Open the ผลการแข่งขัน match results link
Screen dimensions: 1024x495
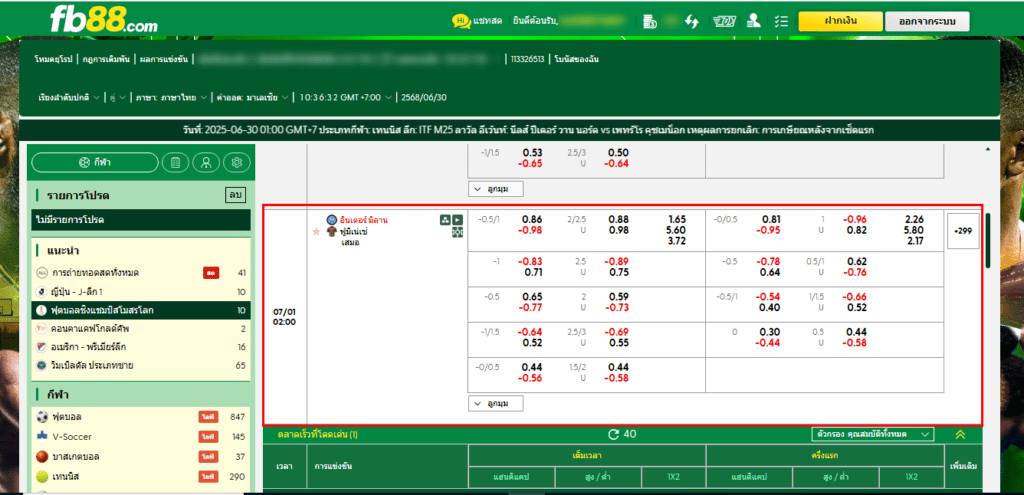tap(163, 59)
